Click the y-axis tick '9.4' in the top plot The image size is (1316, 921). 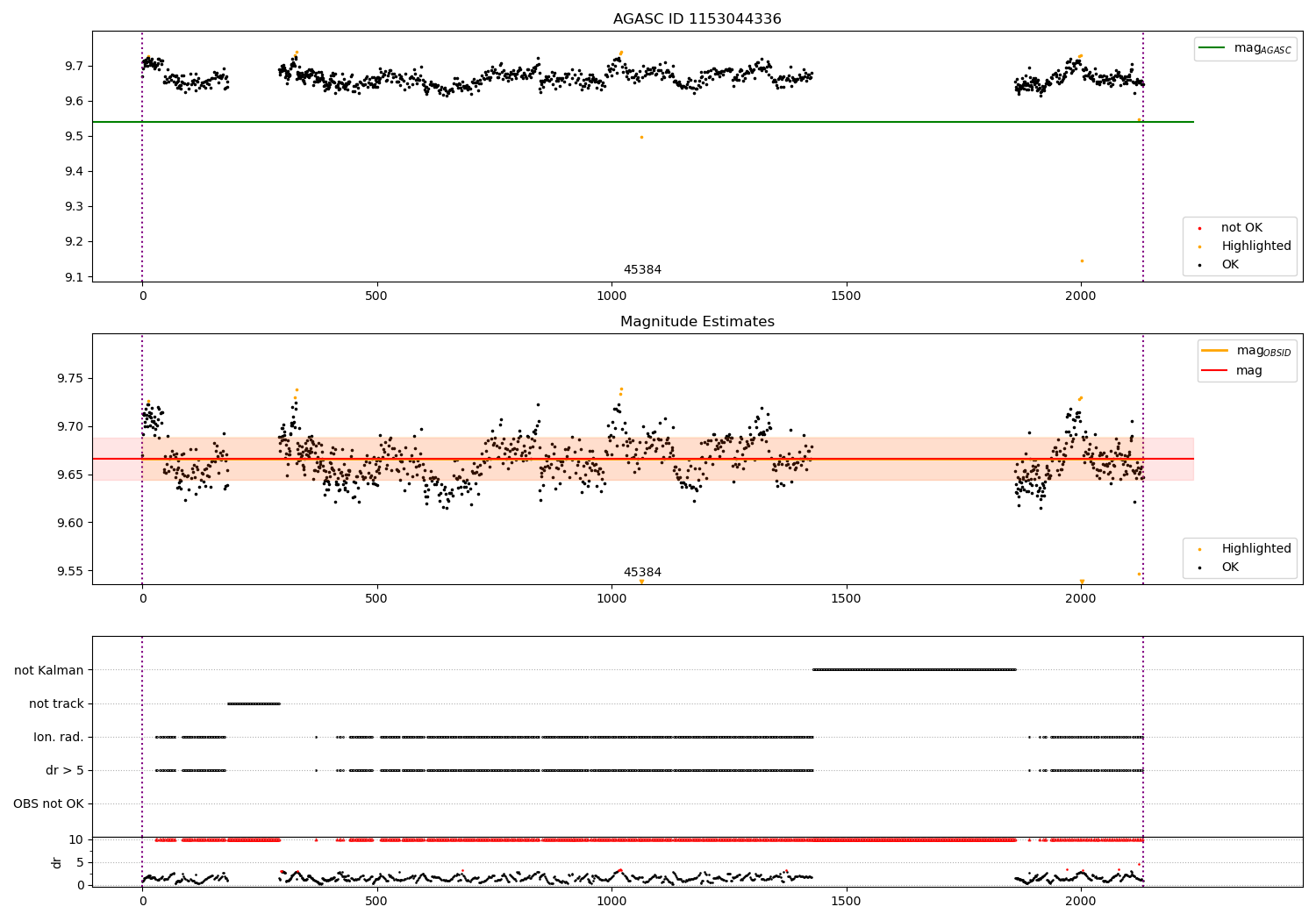pyautogui.click(x=75, y=172)
